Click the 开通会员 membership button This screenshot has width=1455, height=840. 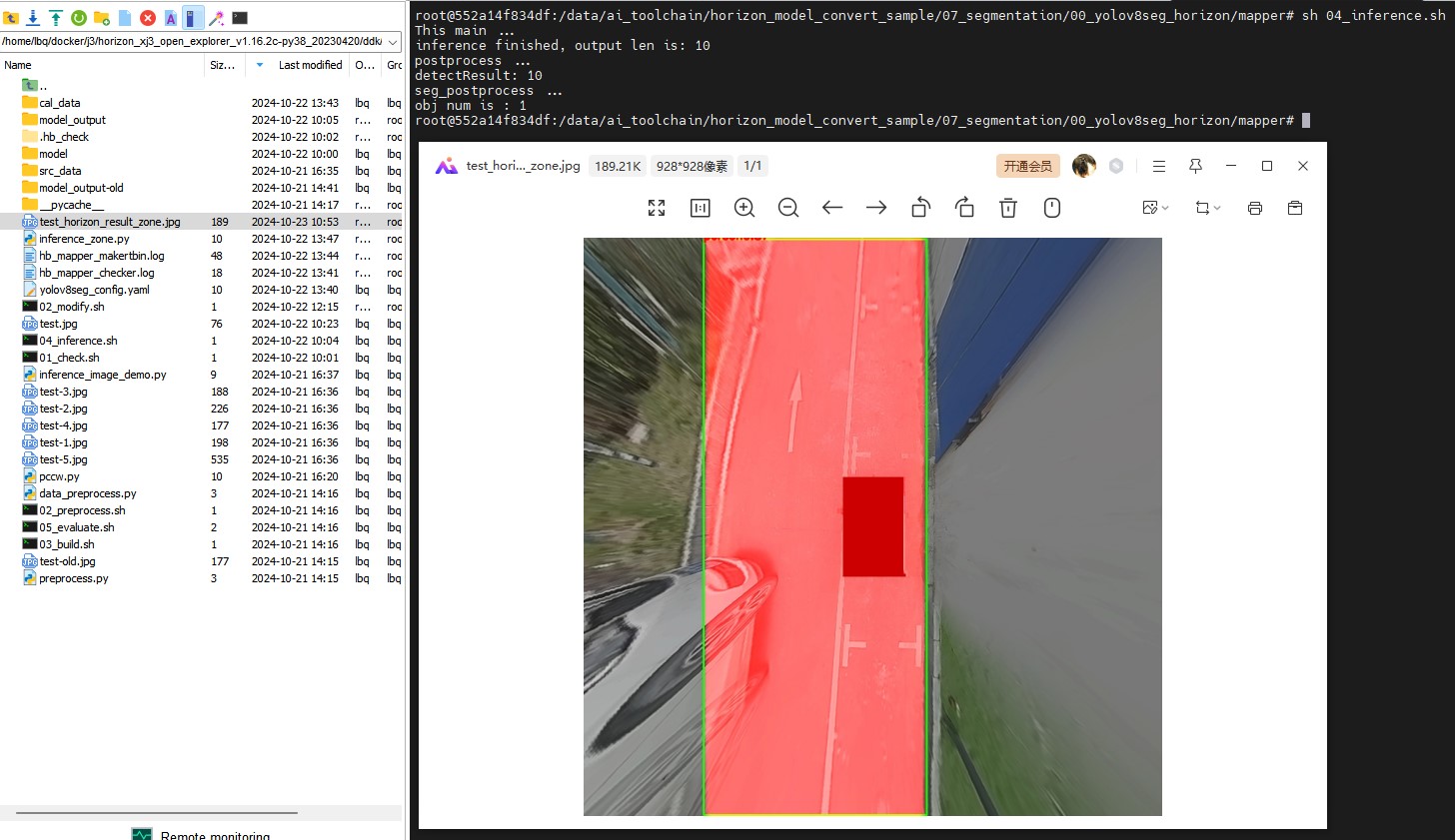(x=1027, y=166)
